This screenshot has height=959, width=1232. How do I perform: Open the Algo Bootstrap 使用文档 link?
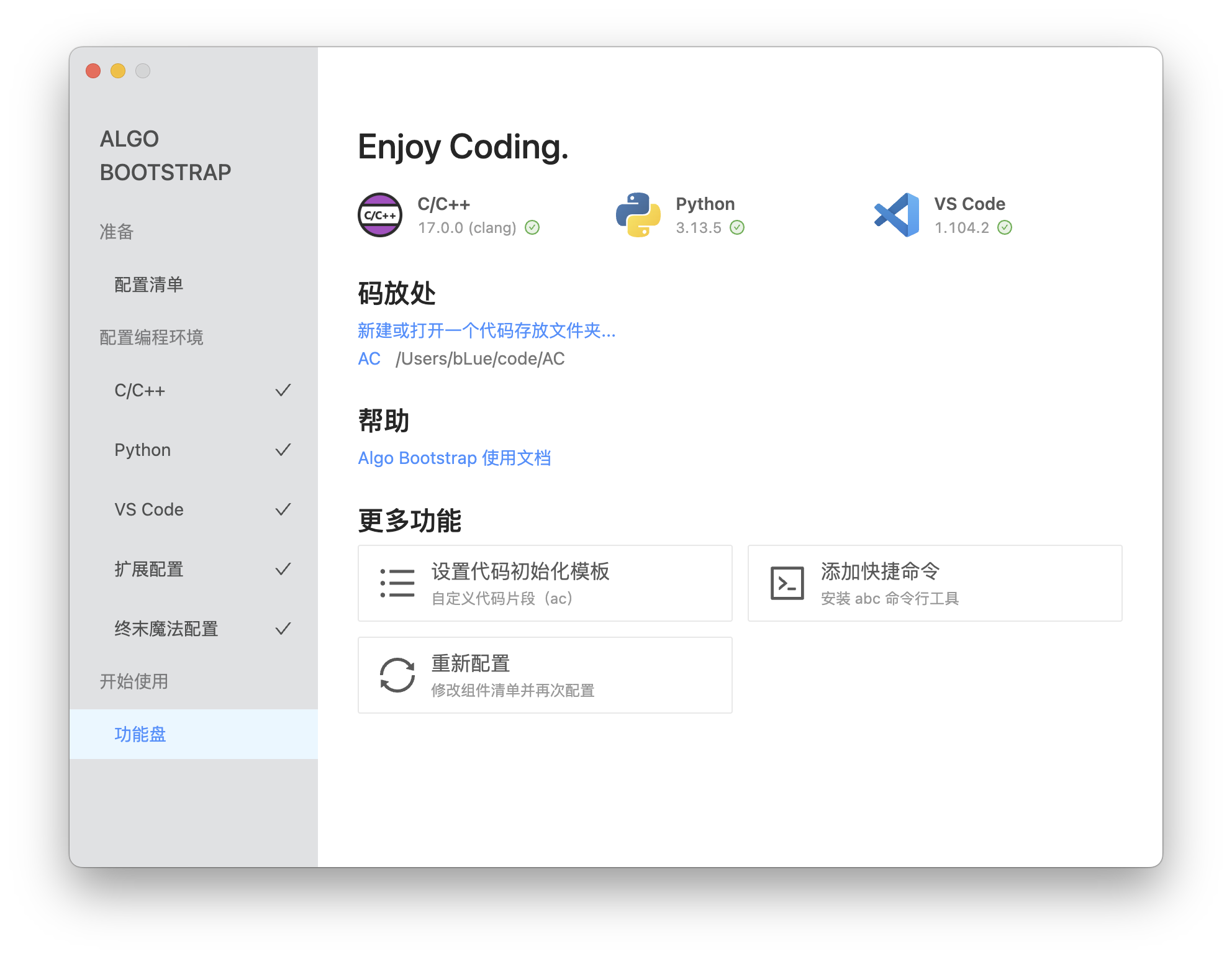[x=454, y=458]
